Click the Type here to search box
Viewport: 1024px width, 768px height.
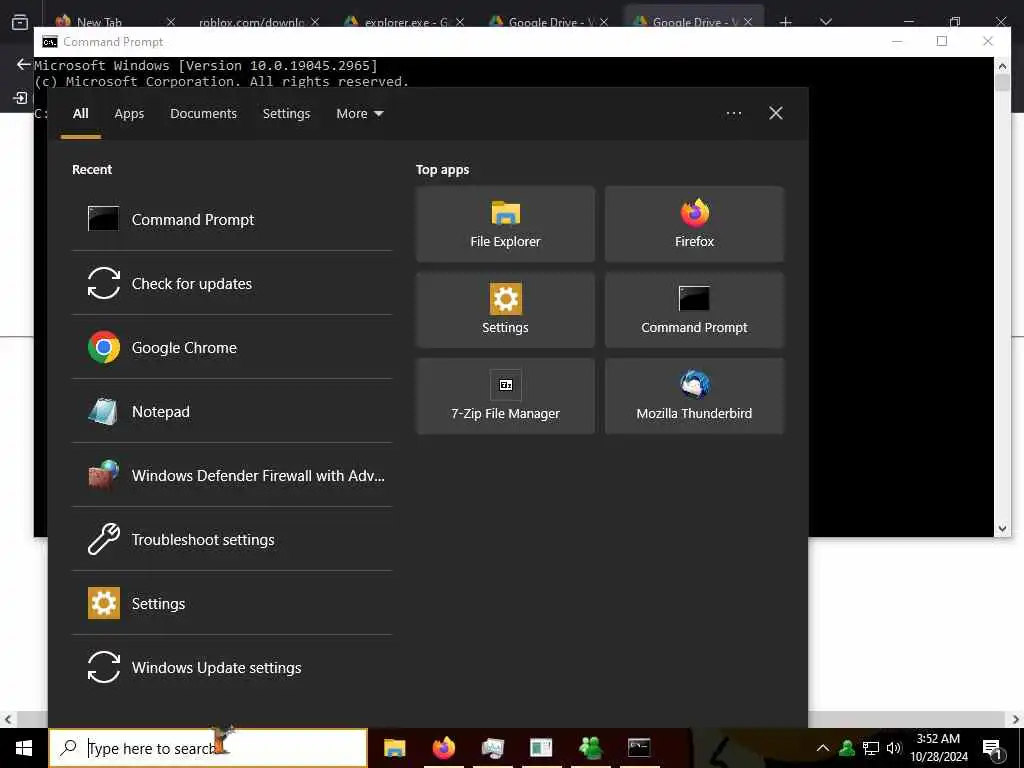208,748
